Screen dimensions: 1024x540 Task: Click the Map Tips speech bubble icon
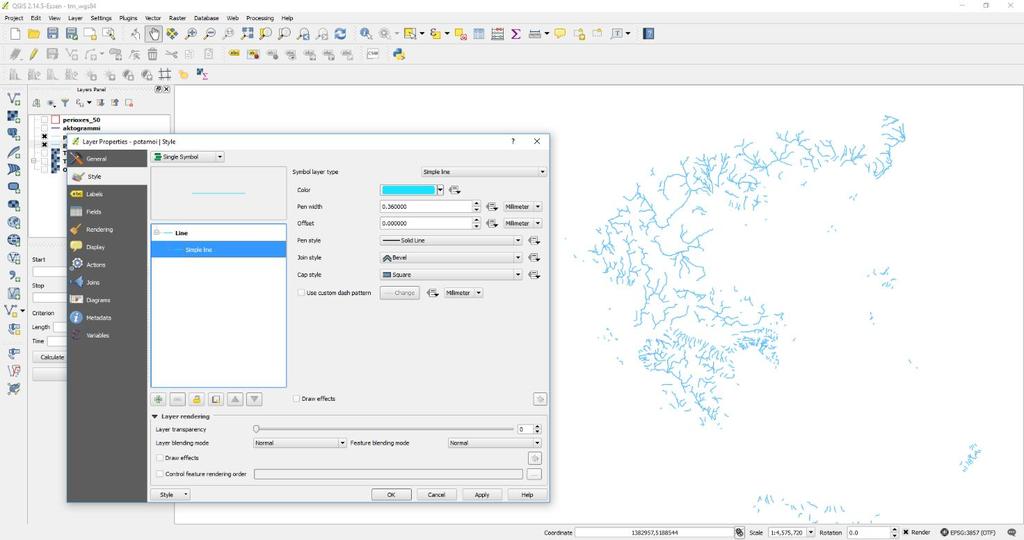(x=560, y=33)
